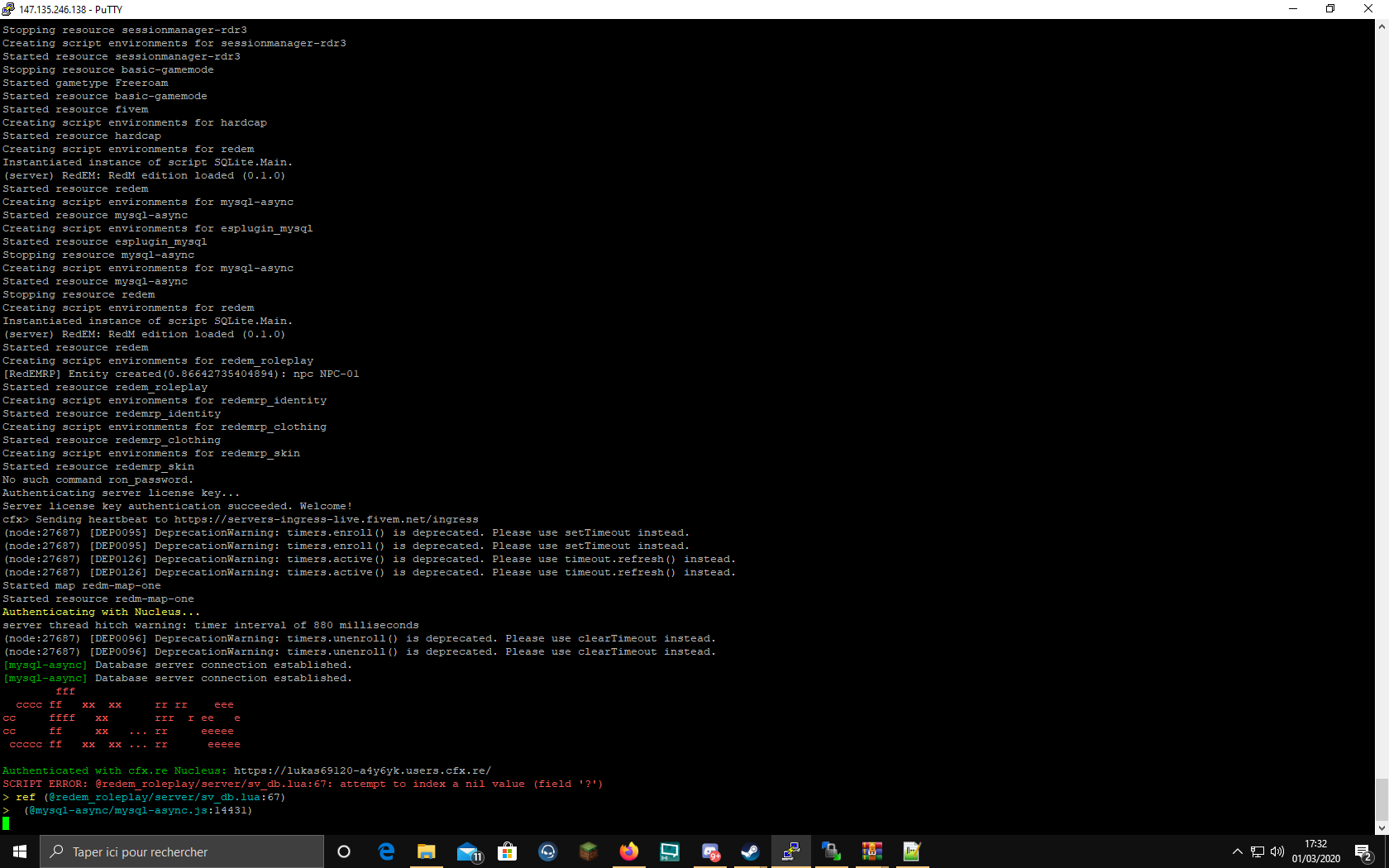
Task: Click '[RedEMRP] Entity created' log line
Action: (181, 374)
